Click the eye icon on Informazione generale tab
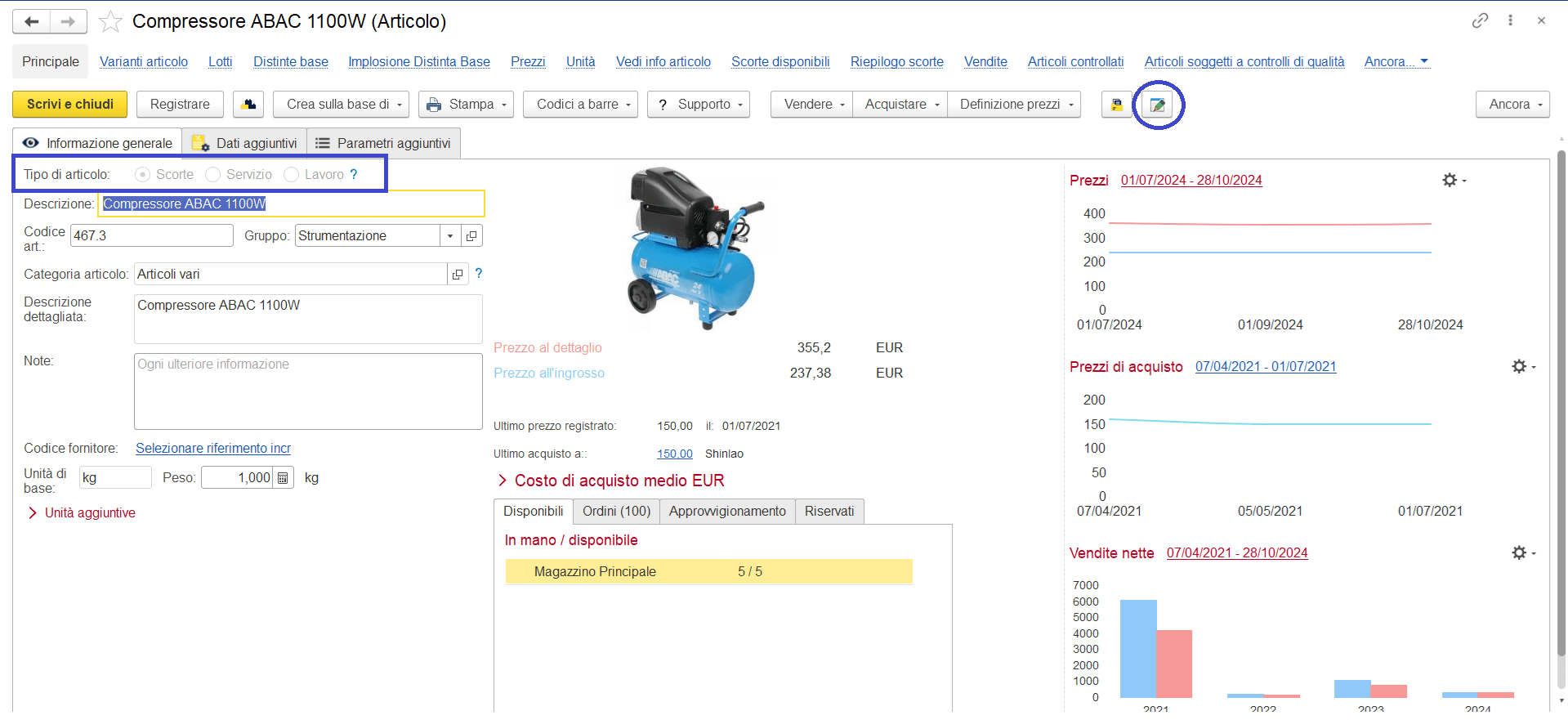Image resolution: width=1568 pixels, height=720 pixels. pyautogui.click(x=31, y=143)
